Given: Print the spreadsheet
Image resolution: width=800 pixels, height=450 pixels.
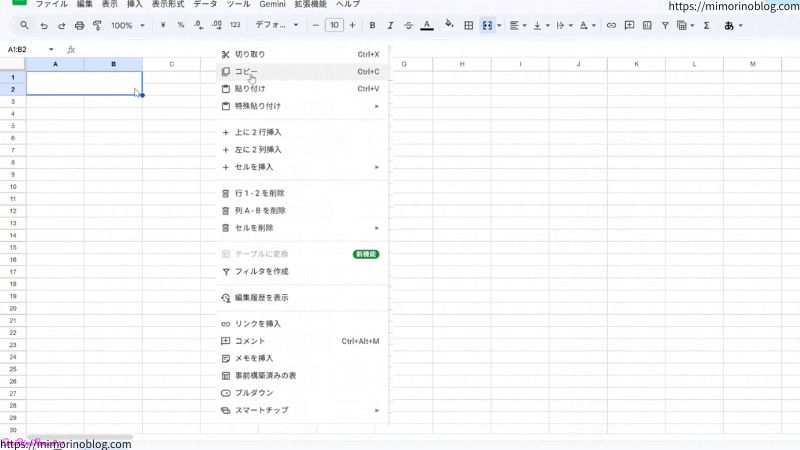Looking at the screenshot, I should (79, 26).
